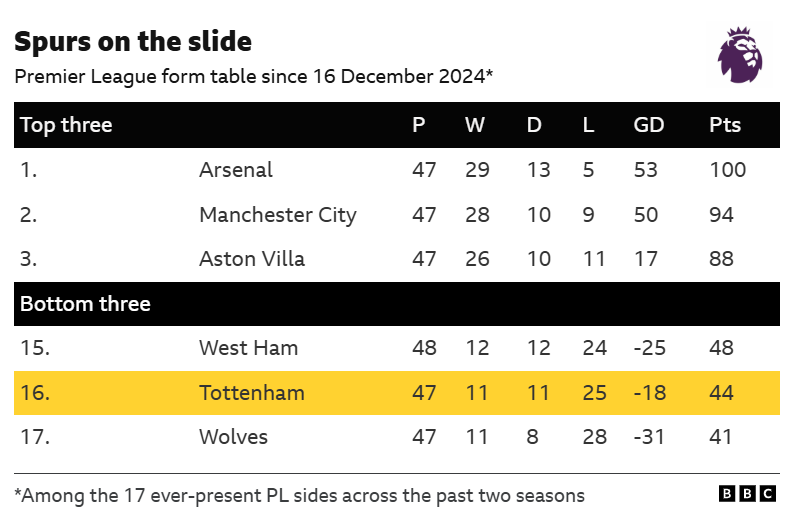This screenshot has width=794, height=528.
Task: Select the 'Bottom three' header label
Action: pyautogui.click(x=85, y=304)
